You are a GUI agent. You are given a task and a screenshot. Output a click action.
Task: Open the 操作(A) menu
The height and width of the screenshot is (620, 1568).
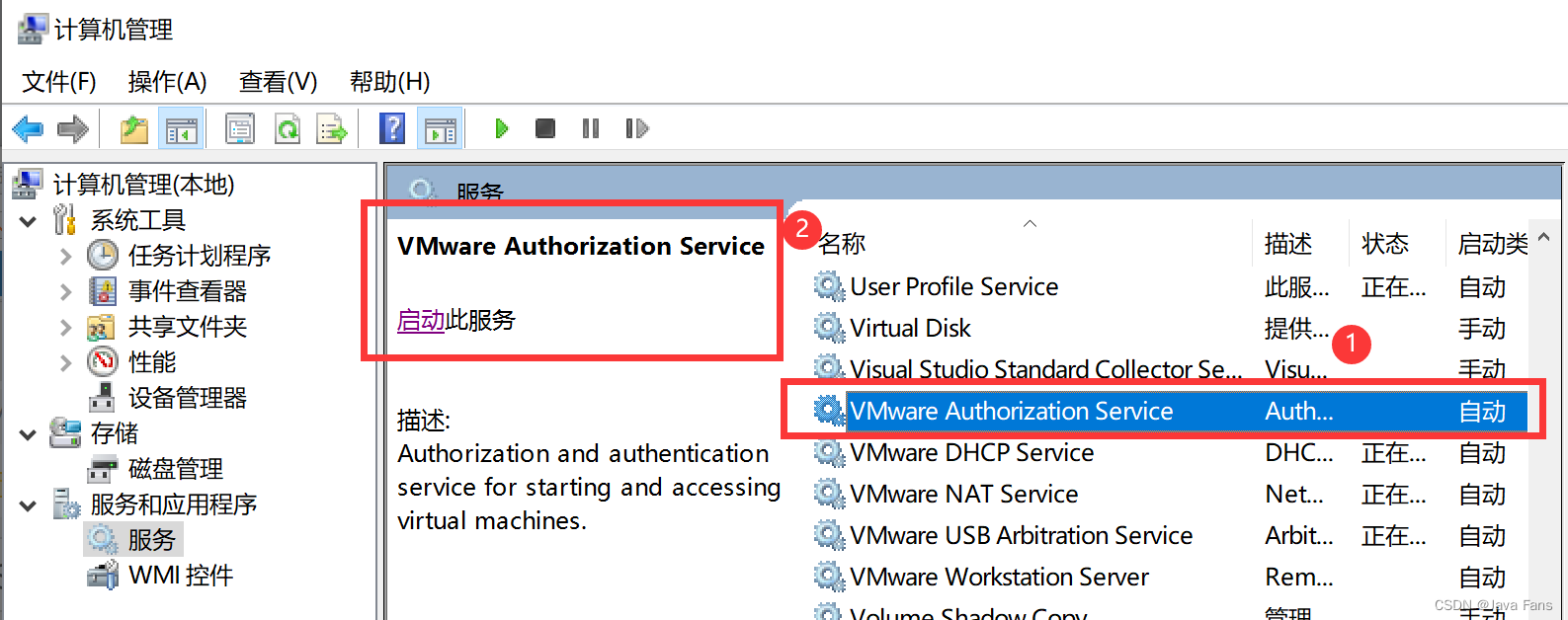167,82
